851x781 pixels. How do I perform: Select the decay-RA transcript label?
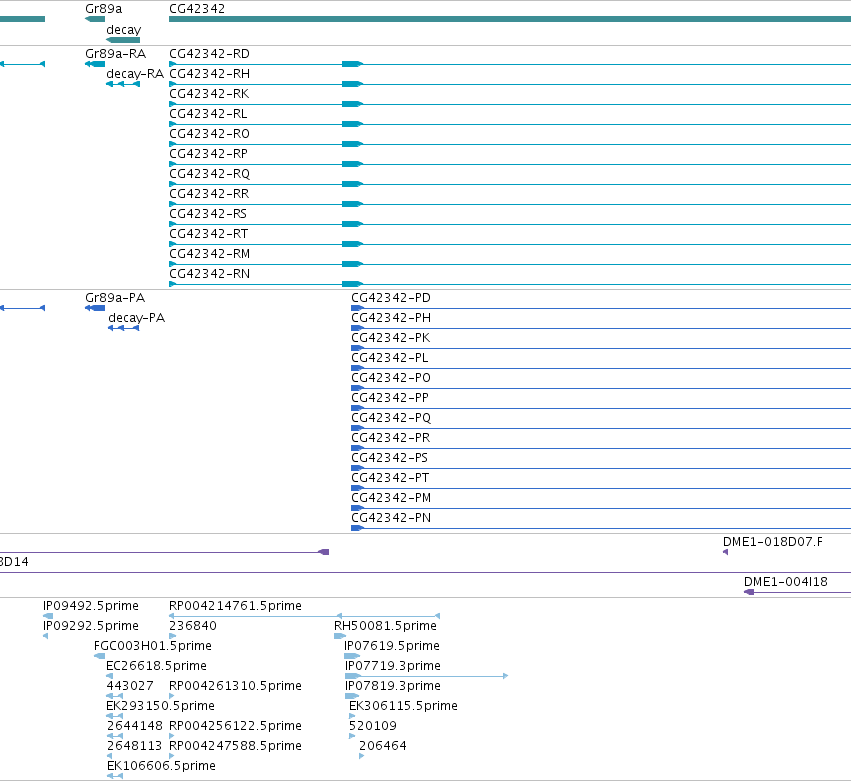[x=135, y=74]
